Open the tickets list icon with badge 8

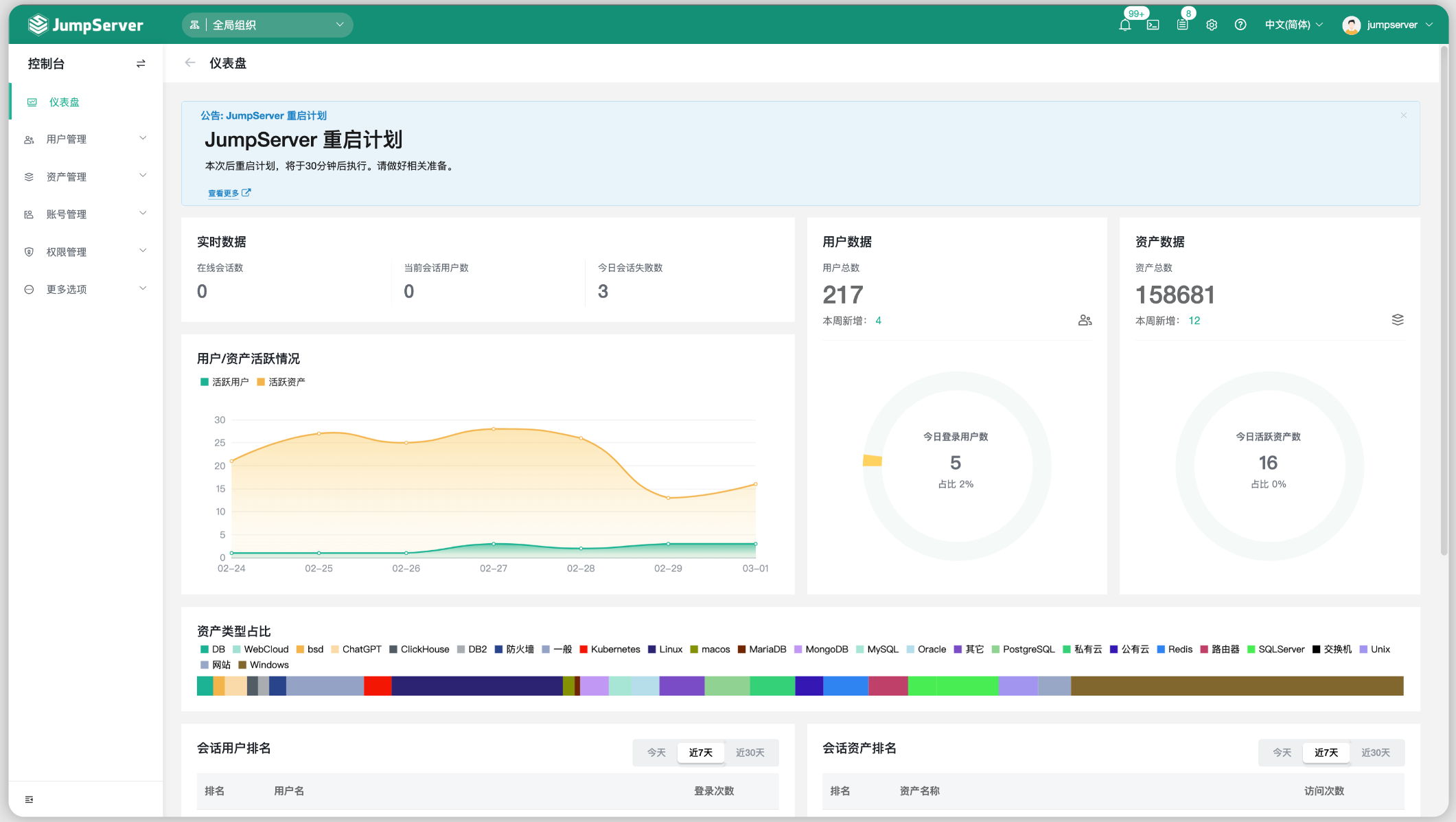click(1182, 25)
